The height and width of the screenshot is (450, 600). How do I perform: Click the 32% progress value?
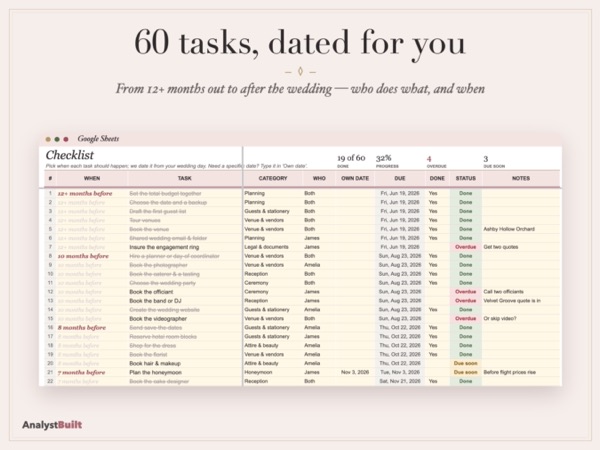383,158
